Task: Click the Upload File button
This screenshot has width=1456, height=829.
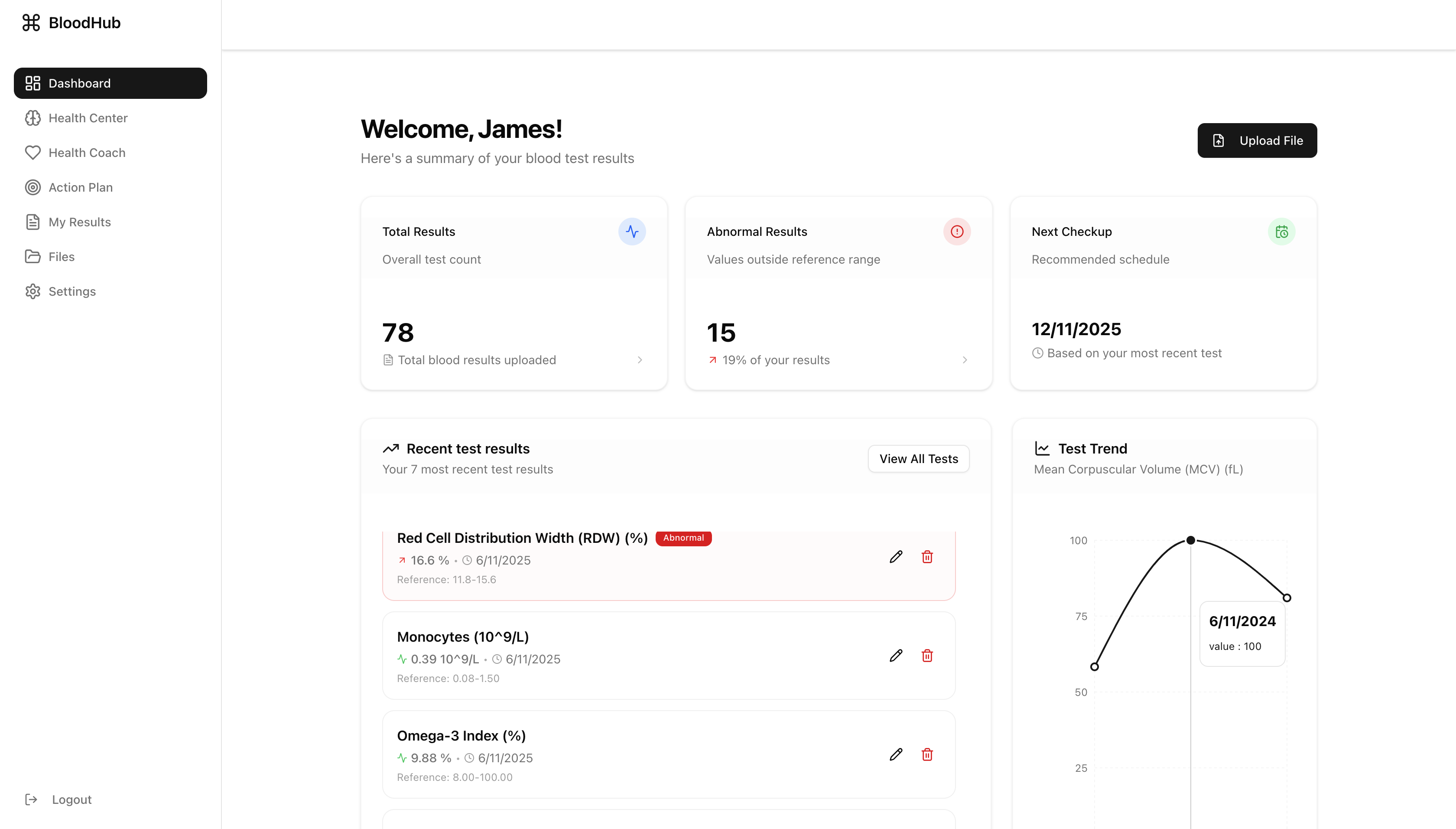Action: (x=1257, y=140)
